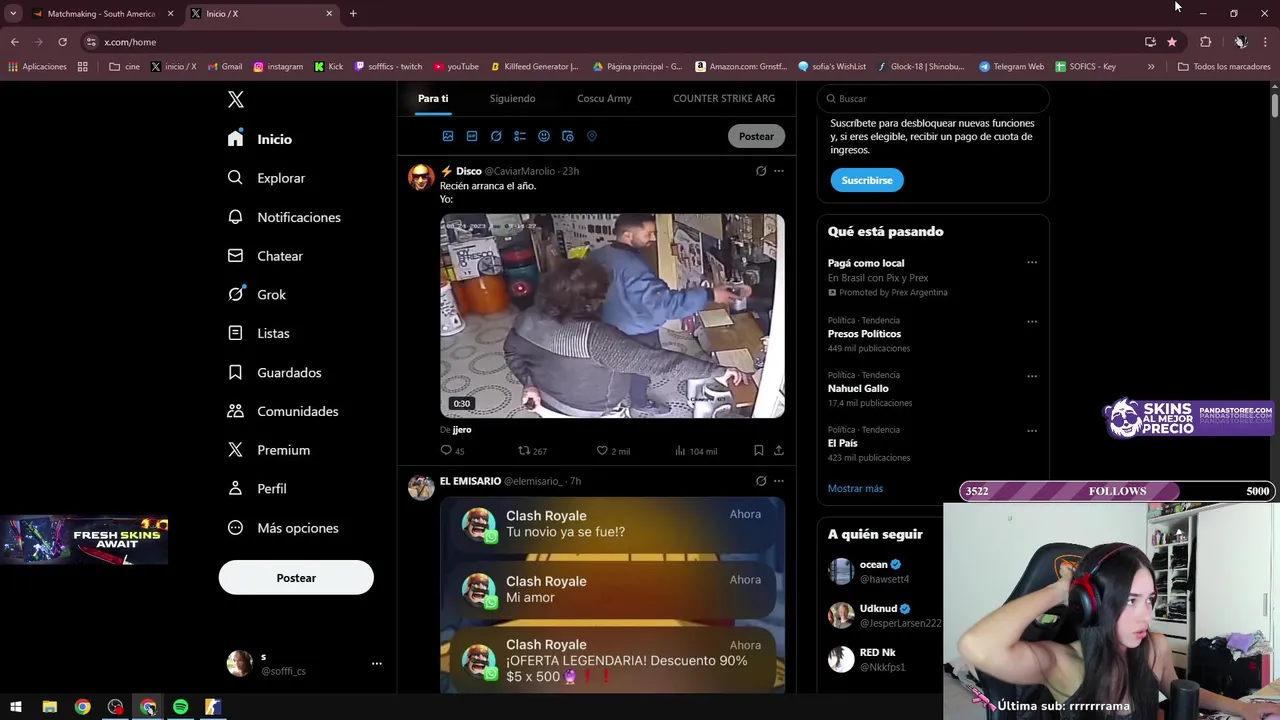1280x720 pixels.
Task: Open options for Presos Políticos trend
Action: point(1032,322)
